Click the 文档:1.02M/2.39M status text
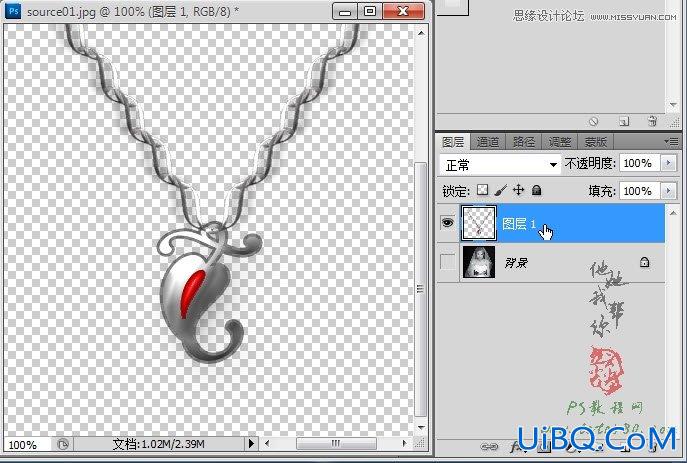687x463 pixels. coord(159,444)
